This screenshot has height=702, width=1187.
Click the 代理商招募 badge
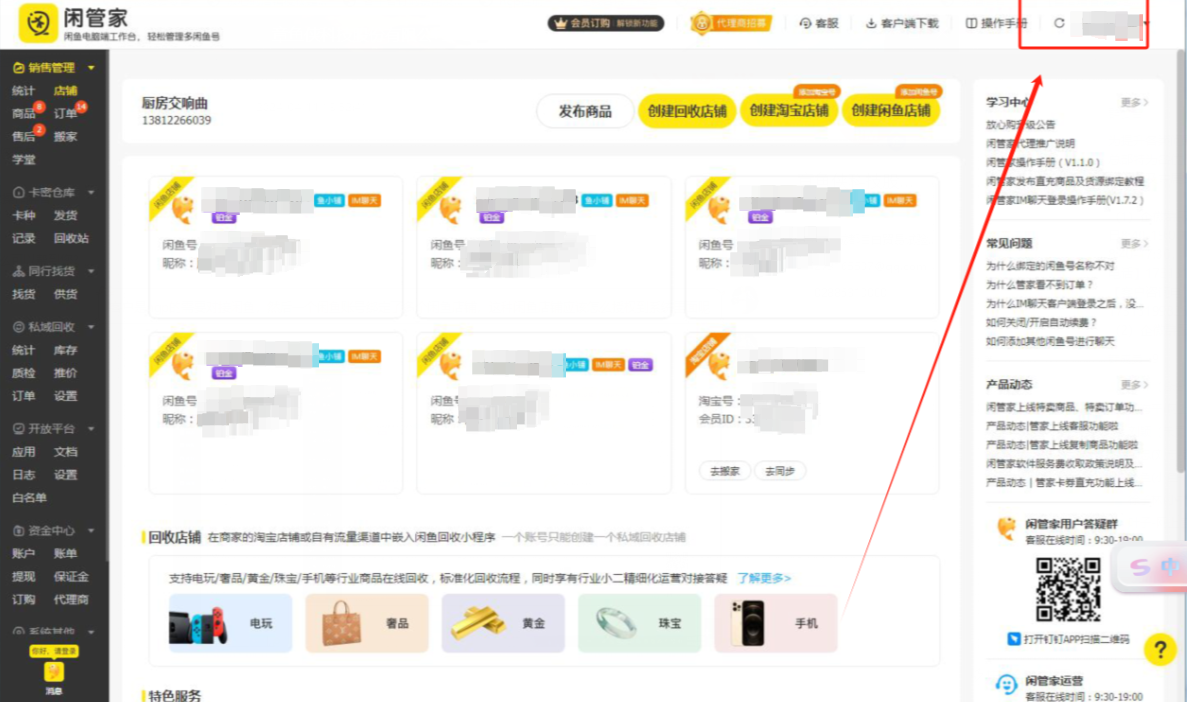[x=731, y=23]
